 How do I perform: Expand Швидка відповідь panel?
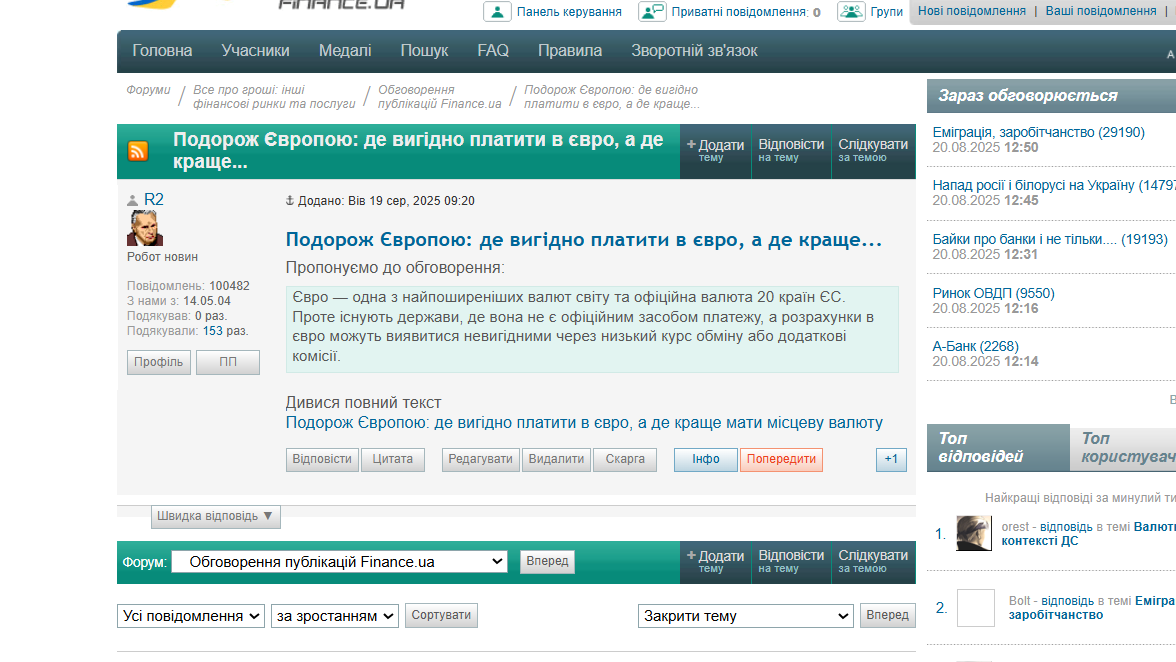215,516
